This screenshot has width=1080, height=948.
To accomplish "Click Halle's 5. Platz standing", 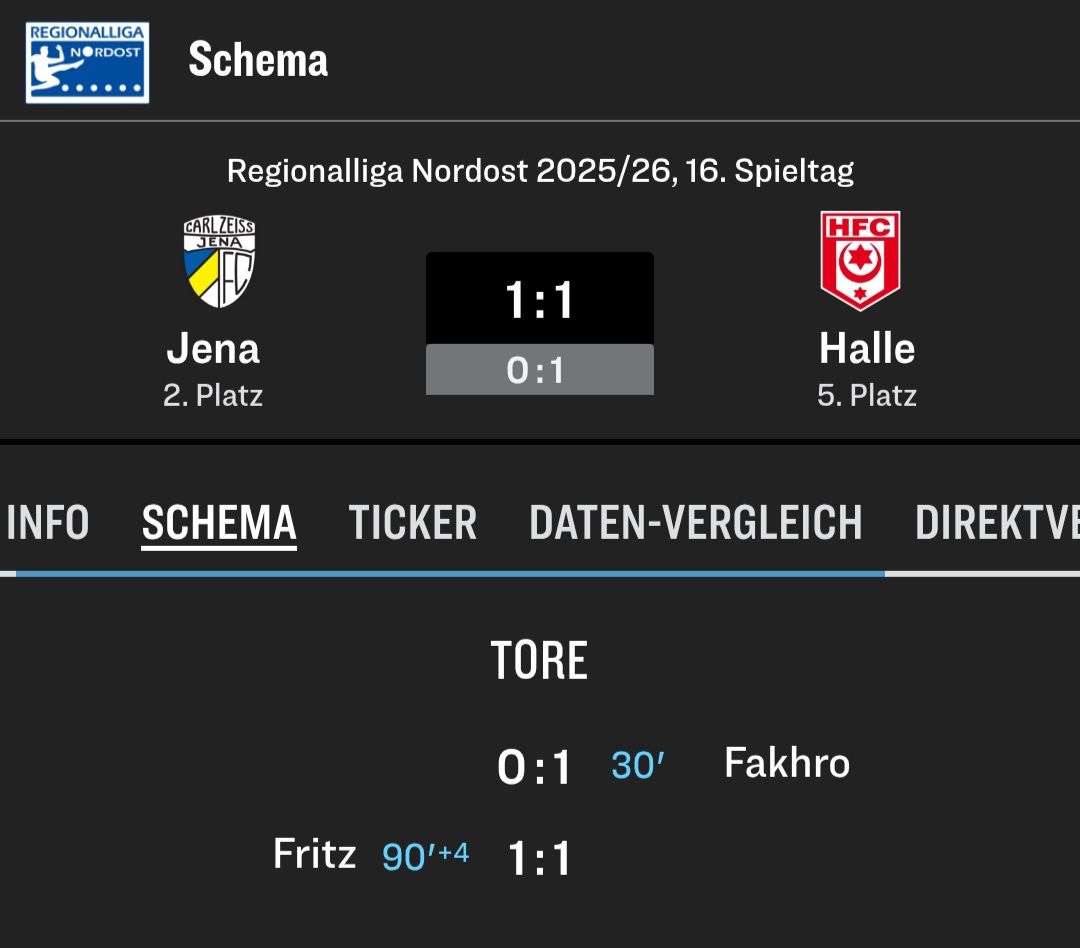I will pos(867,395).
